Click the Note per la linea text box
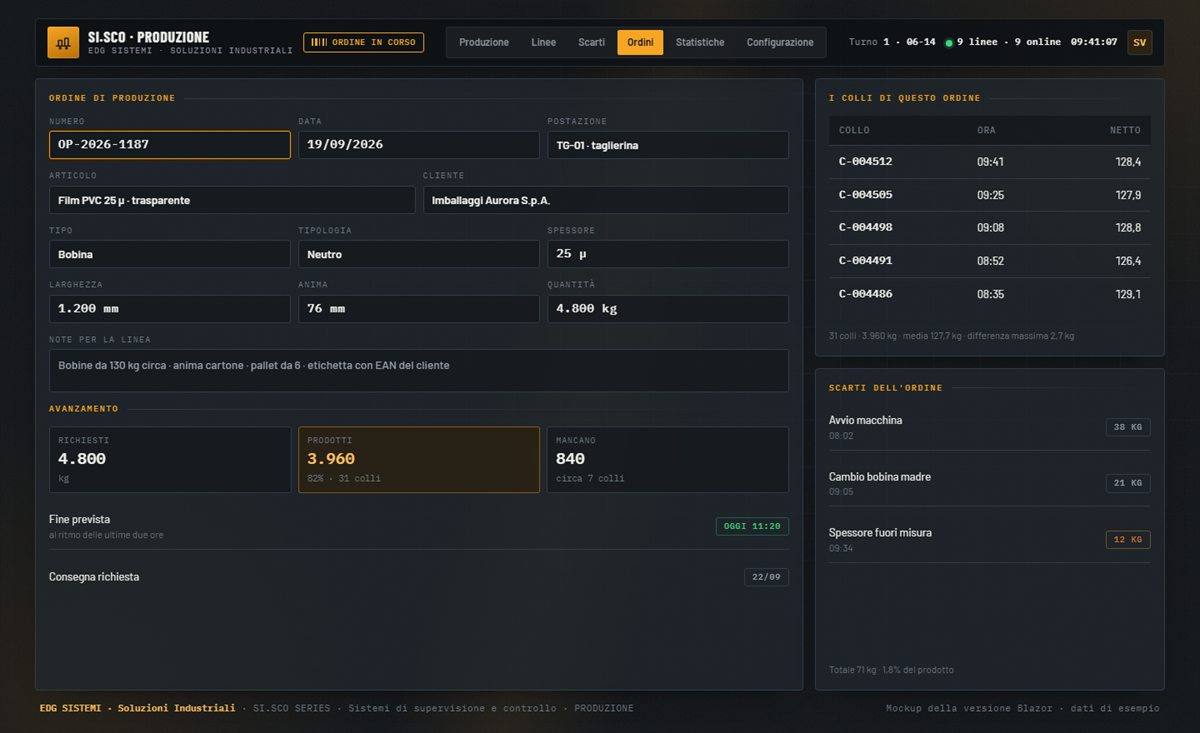The image size is (1200, 733). point(419,370)
